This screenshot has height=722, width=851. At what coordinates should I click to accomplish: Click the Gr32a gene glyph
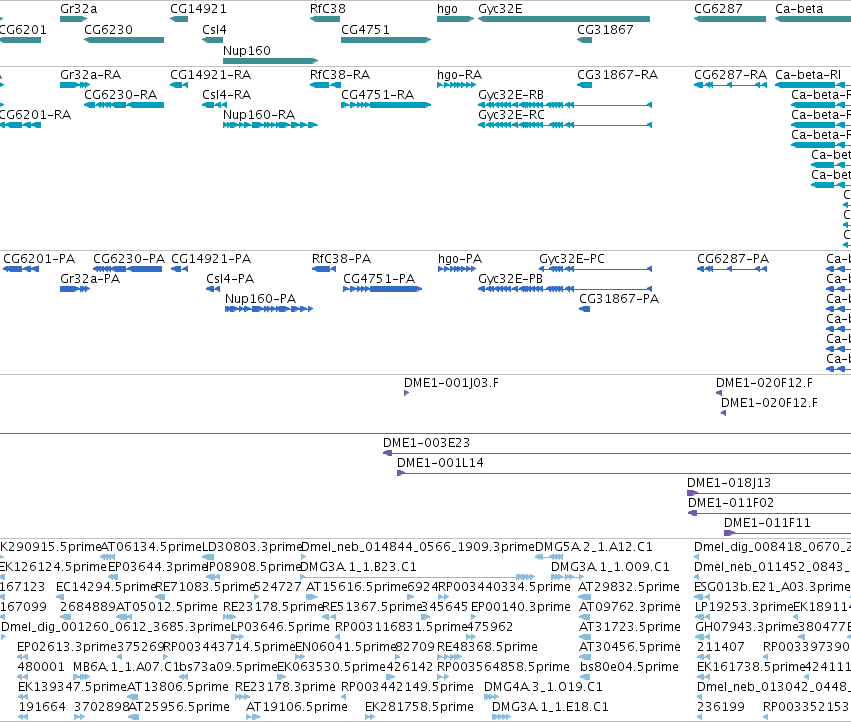(x=73, y=19)
